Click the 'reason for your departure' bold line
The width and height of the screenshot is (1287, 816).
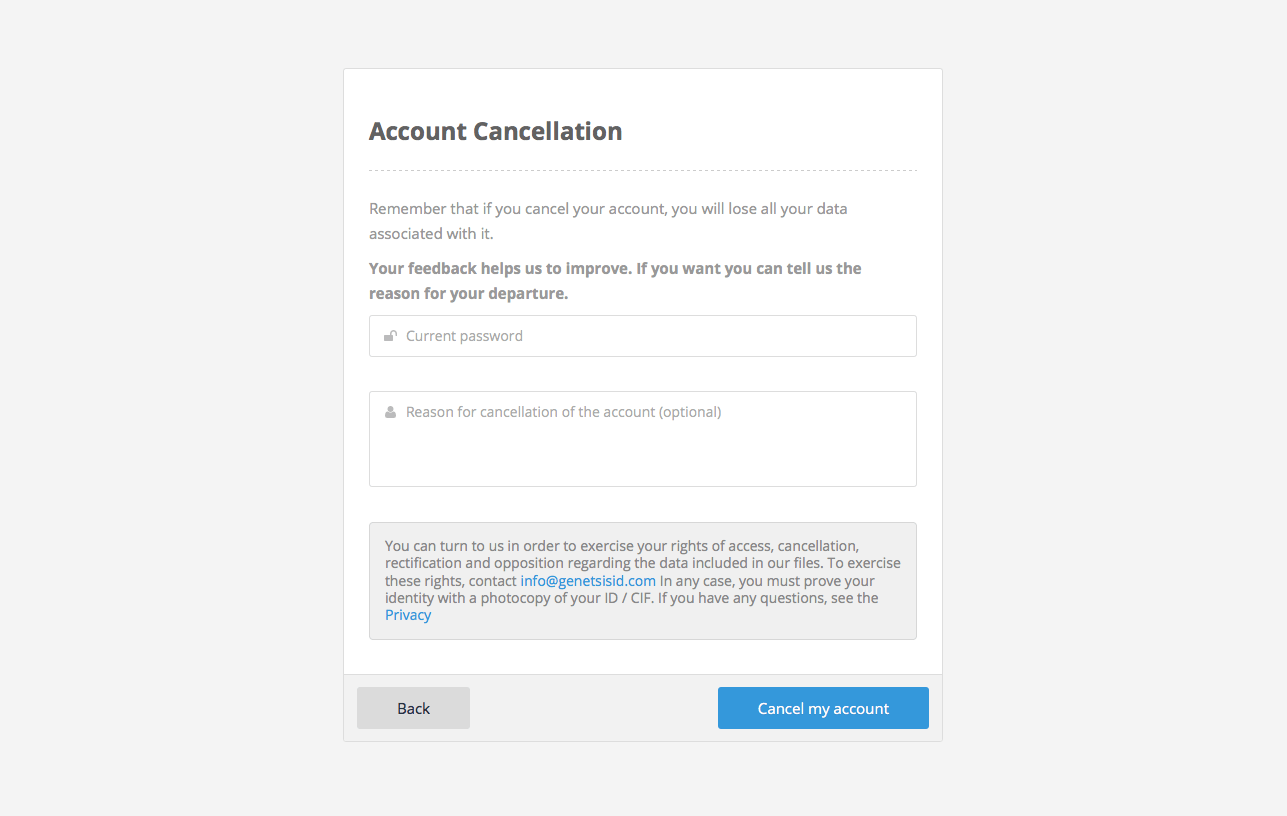[468, 294]
